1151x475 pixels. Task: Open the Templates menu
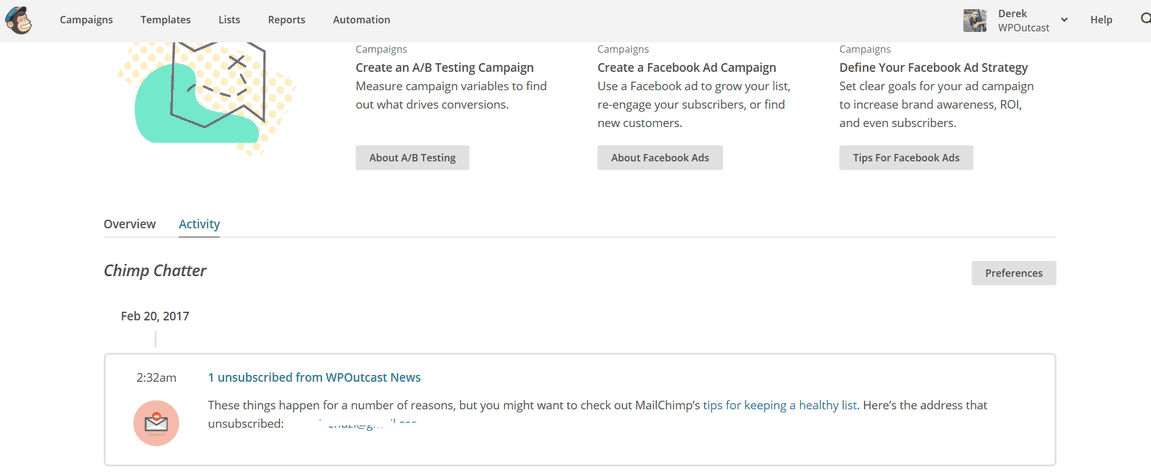click(x=166, y=20)
